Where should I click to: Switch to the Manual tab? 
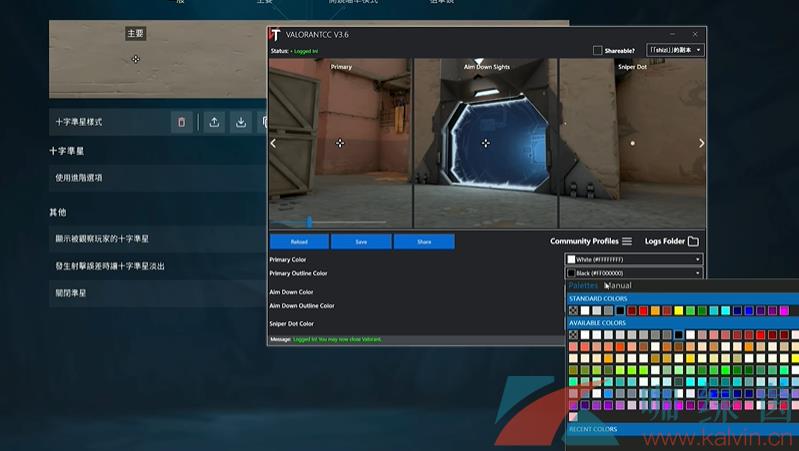[618, 285]
